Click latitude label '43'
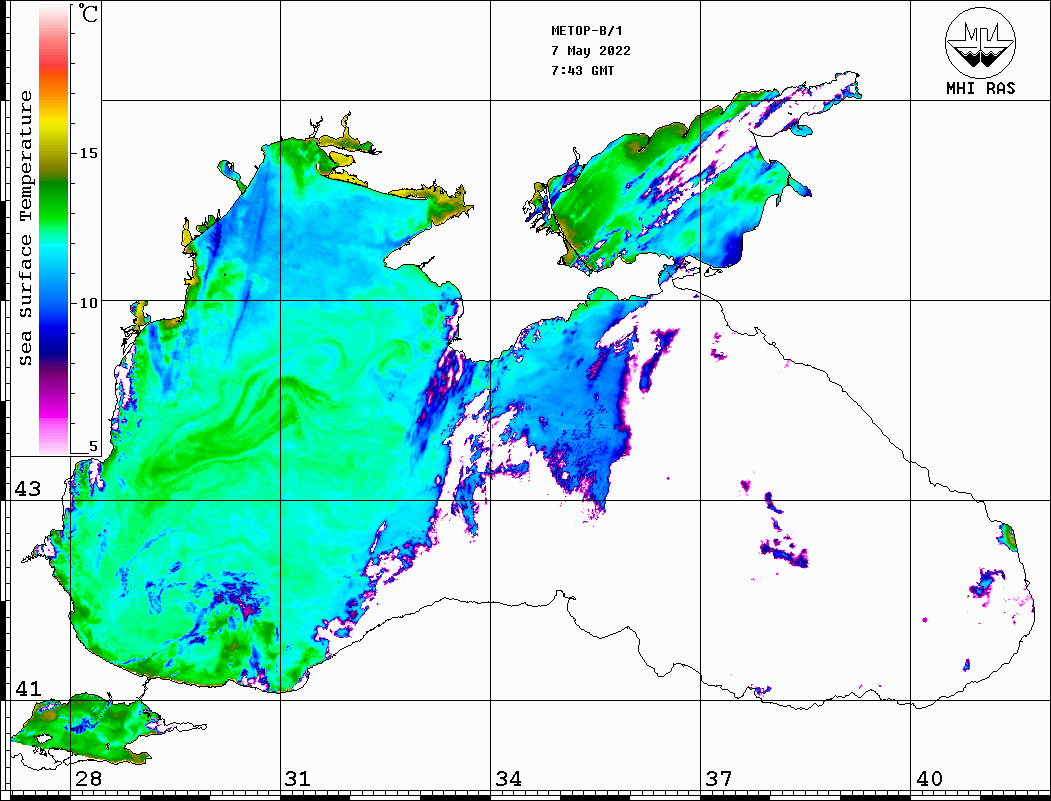Image resolution: width=1051 pixels, height=801 pixels. [x=27, y=489]
